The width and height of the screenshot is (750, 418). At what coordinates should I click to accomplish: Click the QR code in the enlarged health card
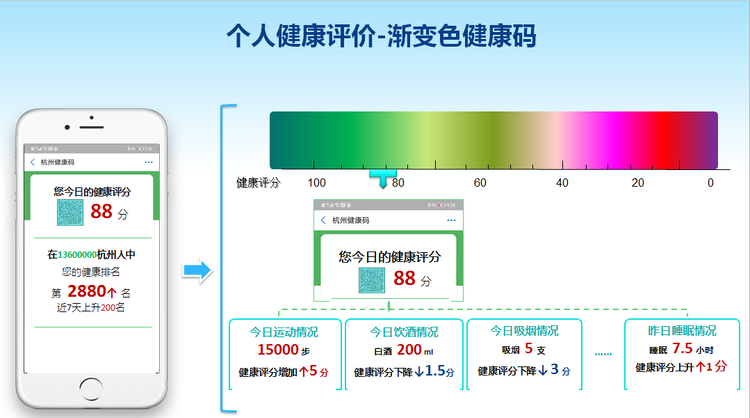point(372,280)
